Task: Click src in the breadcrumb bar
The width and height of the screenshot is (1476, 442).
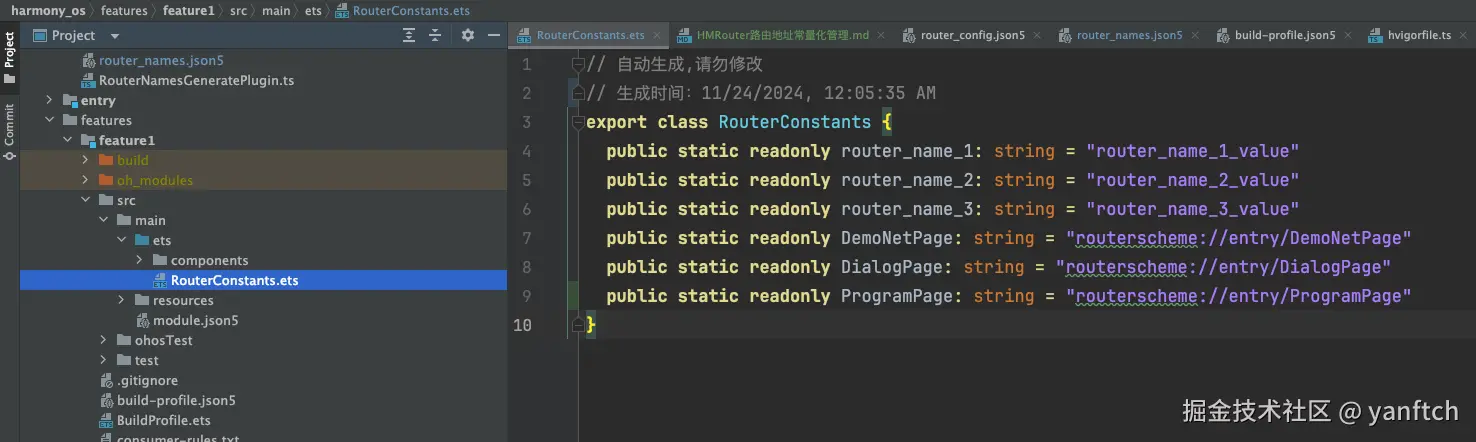Action: [x=237, y=10]
